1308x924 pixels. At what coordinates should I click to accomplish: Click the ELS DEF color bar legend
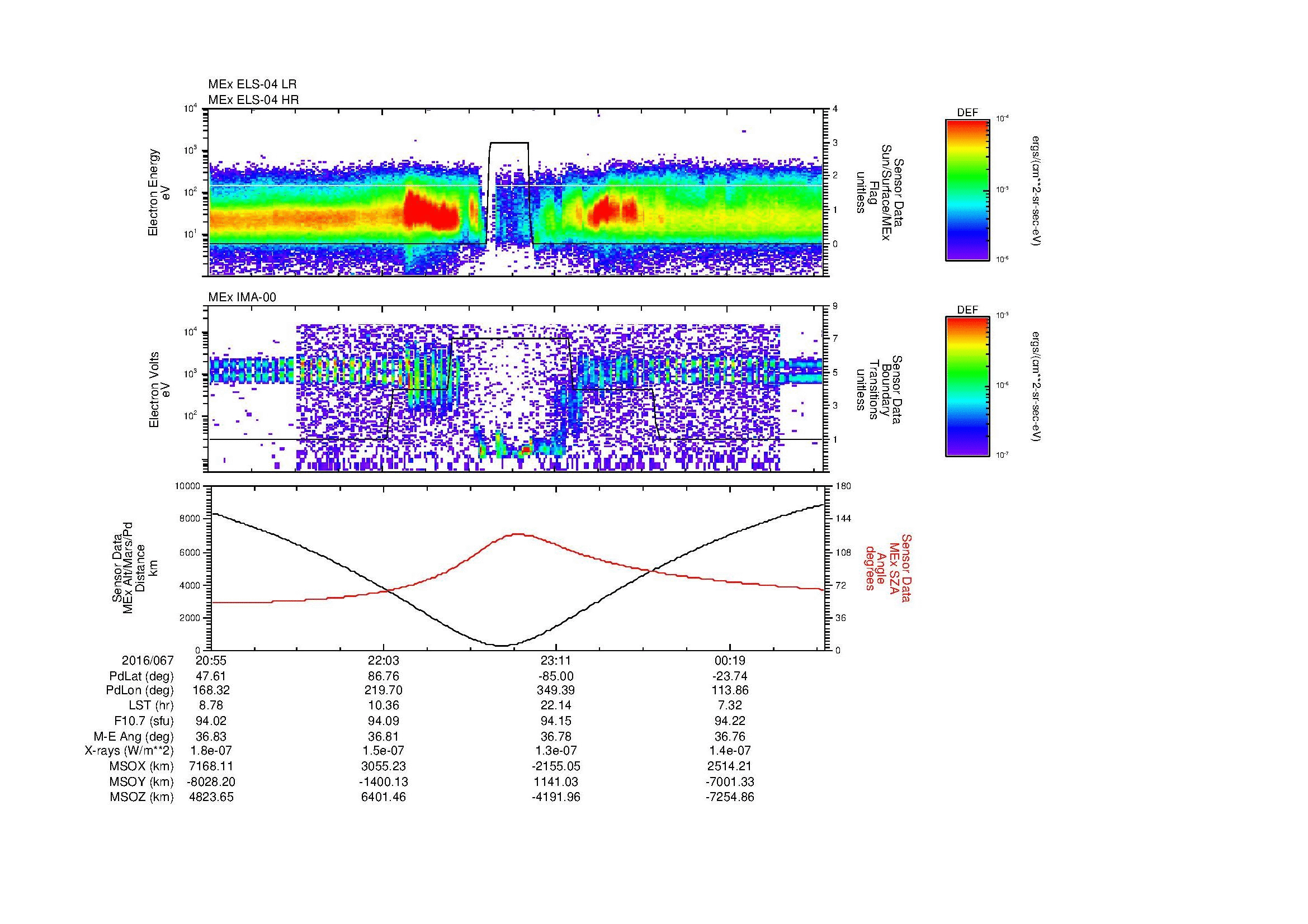pos(967,189)
